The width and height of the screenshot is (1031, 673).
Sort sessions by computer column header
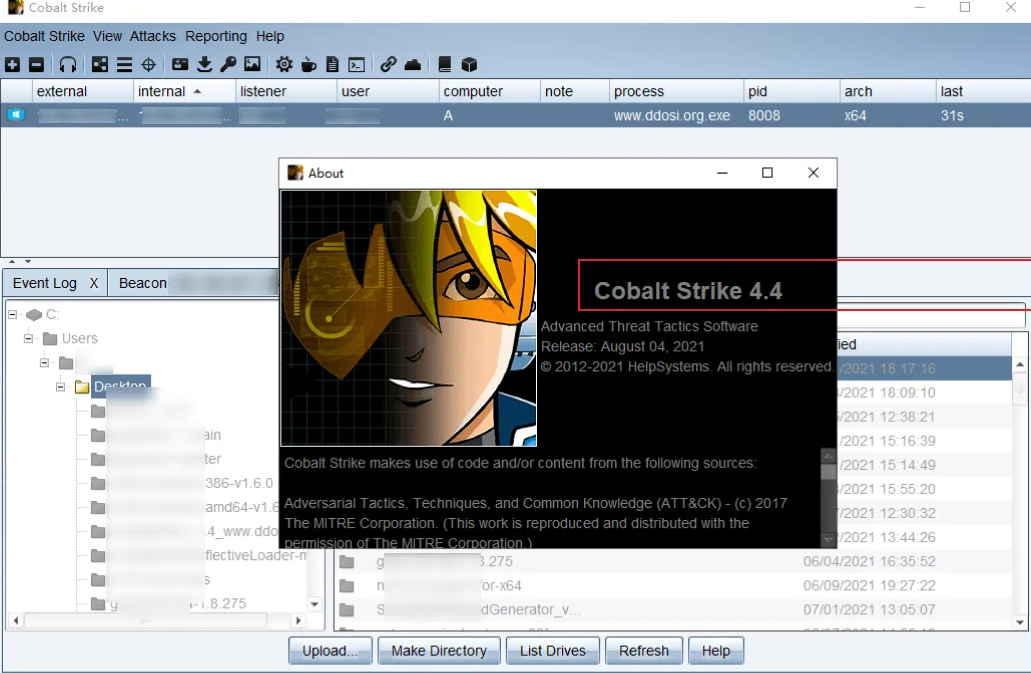pyautogui.click(x=490, y=91)
